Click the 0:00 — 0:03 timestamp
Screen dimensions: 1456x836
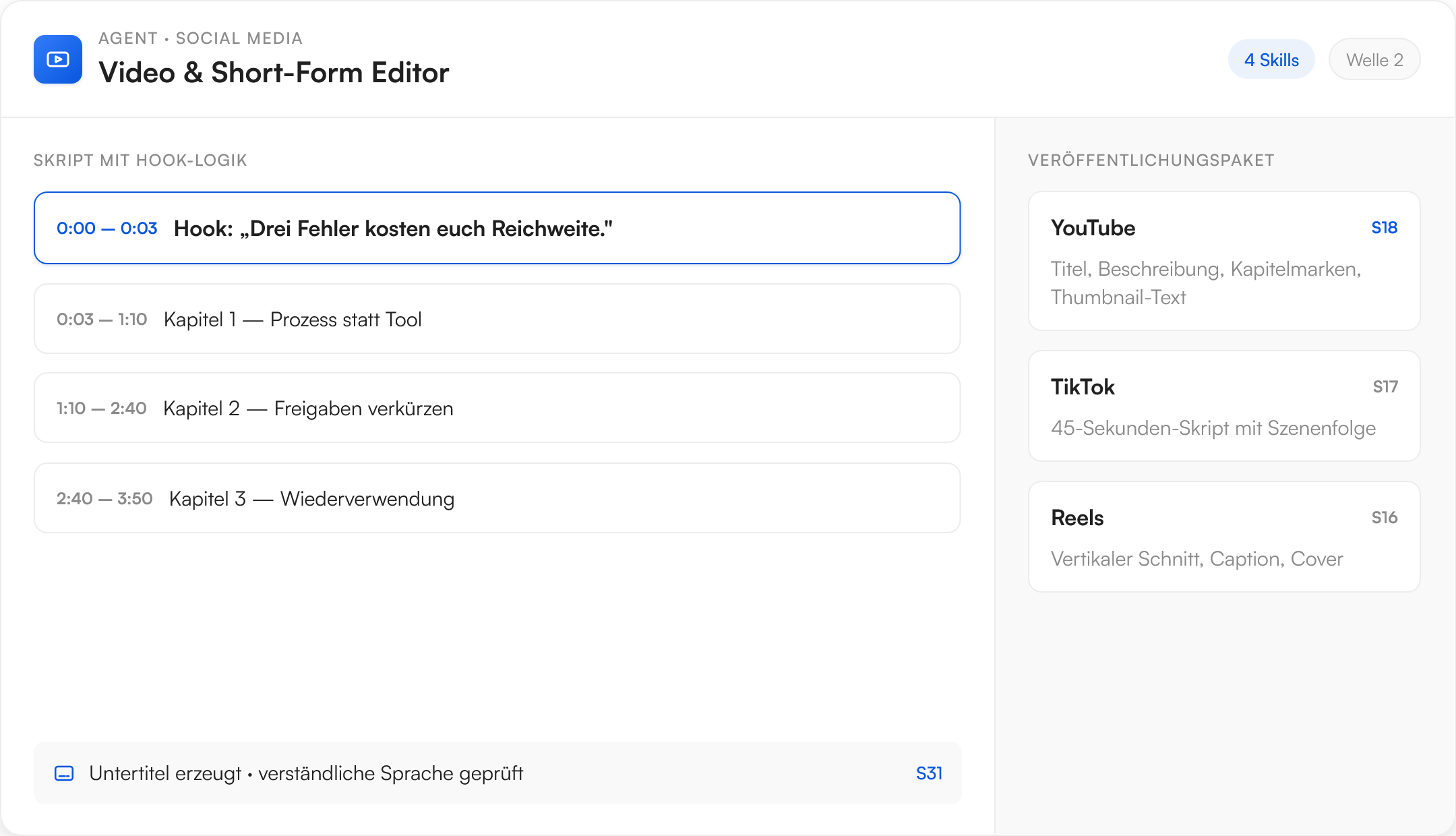tap(107, 229)
